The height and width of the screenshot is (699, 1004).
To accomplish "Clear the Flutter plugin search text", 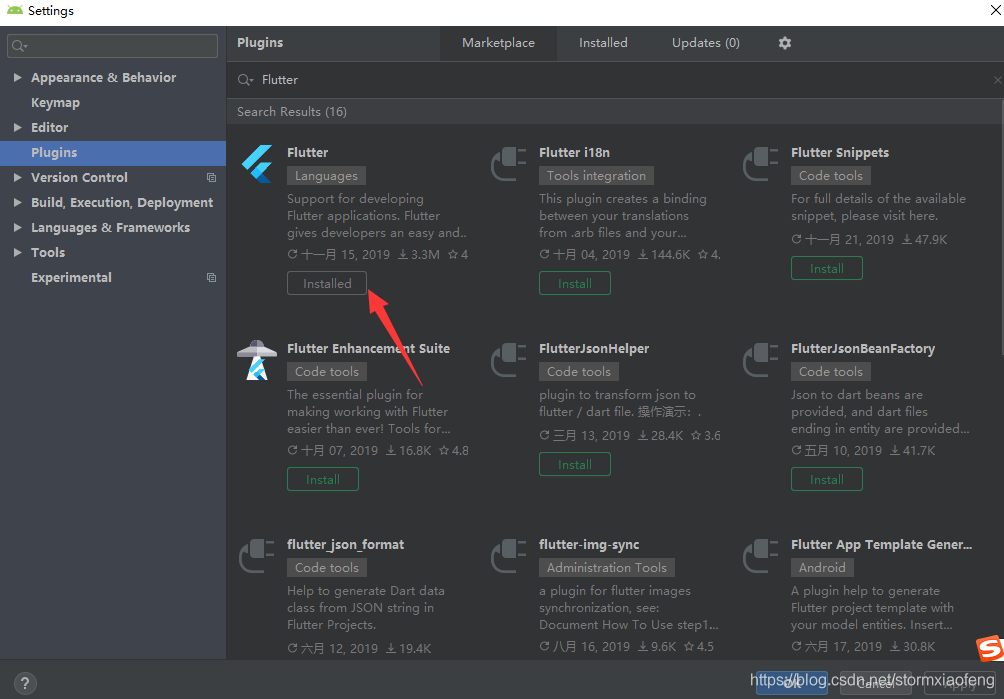I will pyautogui.click(x=997, y=80).
